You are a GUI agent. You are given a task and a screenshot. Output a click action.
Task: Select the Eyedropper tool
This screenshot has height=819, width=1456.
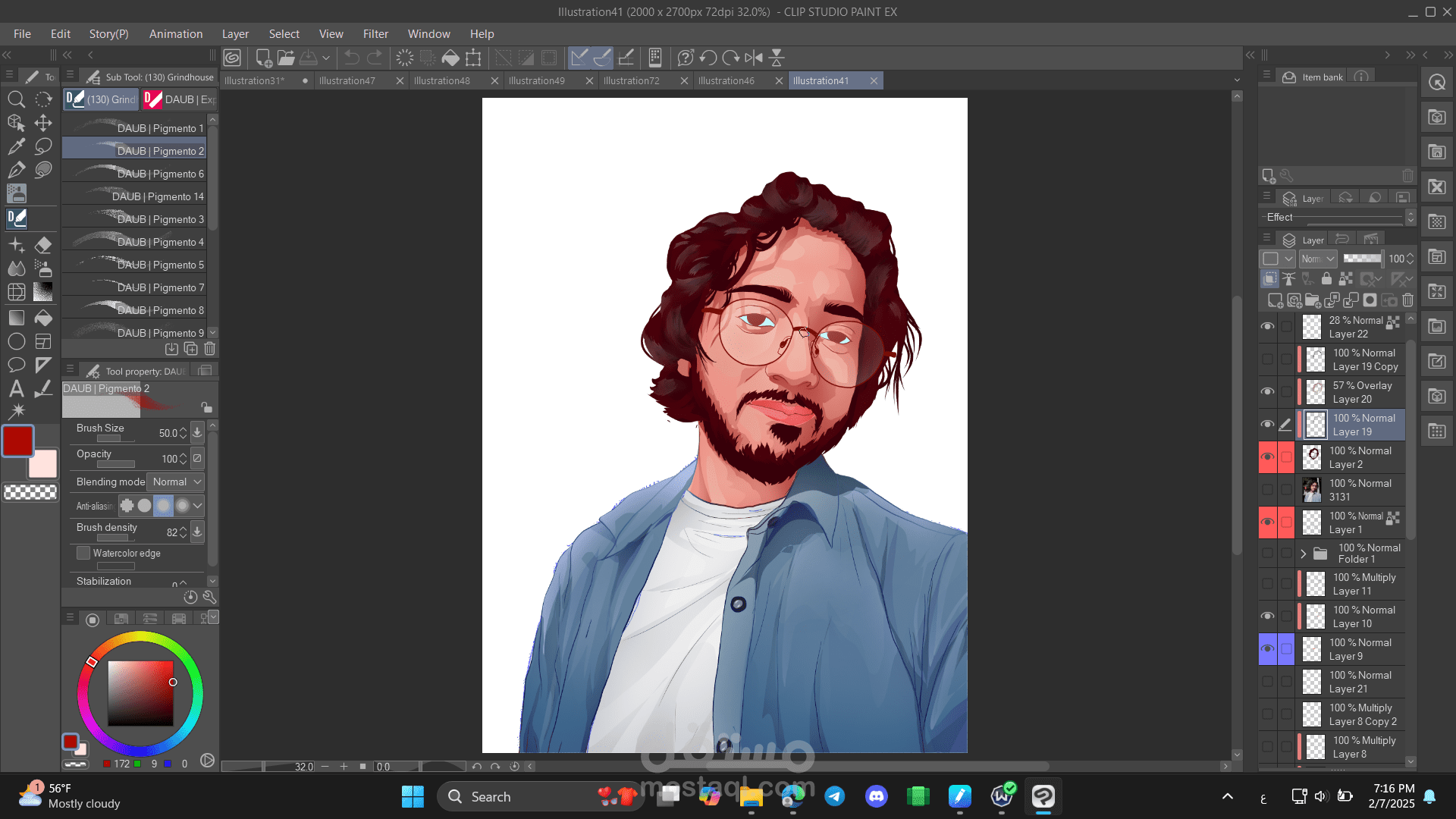(16, 146)
